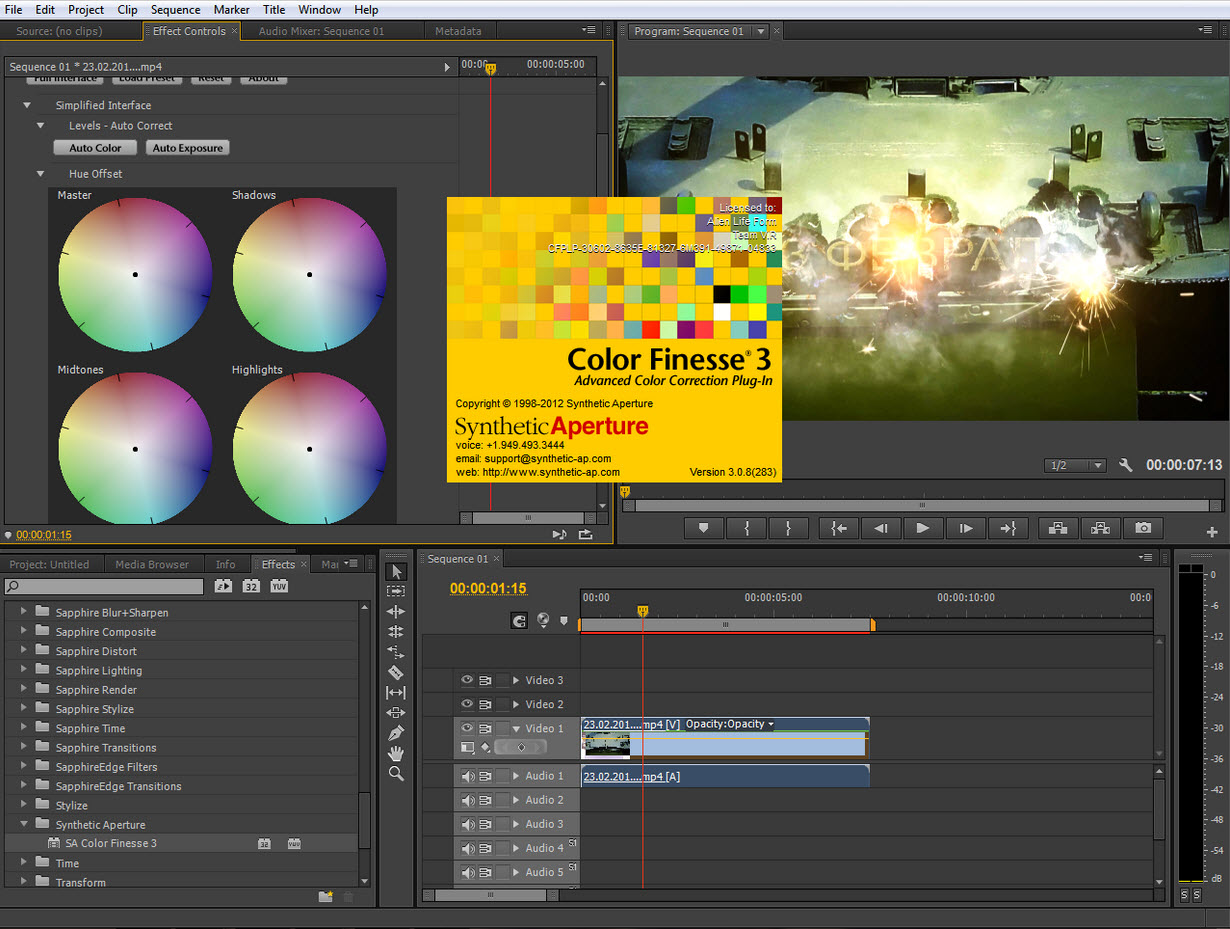Filter Effects by YUV icon
The height and width of the screenshot is (929, 1230).
pyautogui.click(x=279, y=586)
